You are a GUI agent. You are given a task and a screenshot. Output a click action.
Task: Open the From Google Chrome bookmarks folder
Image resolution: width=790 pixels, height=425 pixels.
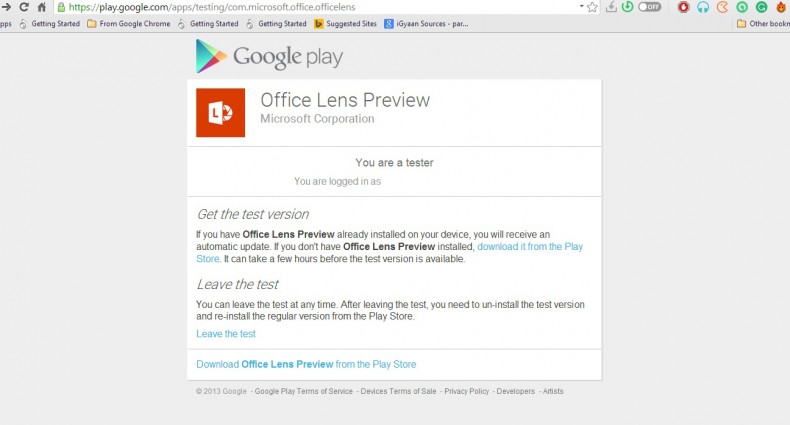pyautogui.click(x=129, y=23)
